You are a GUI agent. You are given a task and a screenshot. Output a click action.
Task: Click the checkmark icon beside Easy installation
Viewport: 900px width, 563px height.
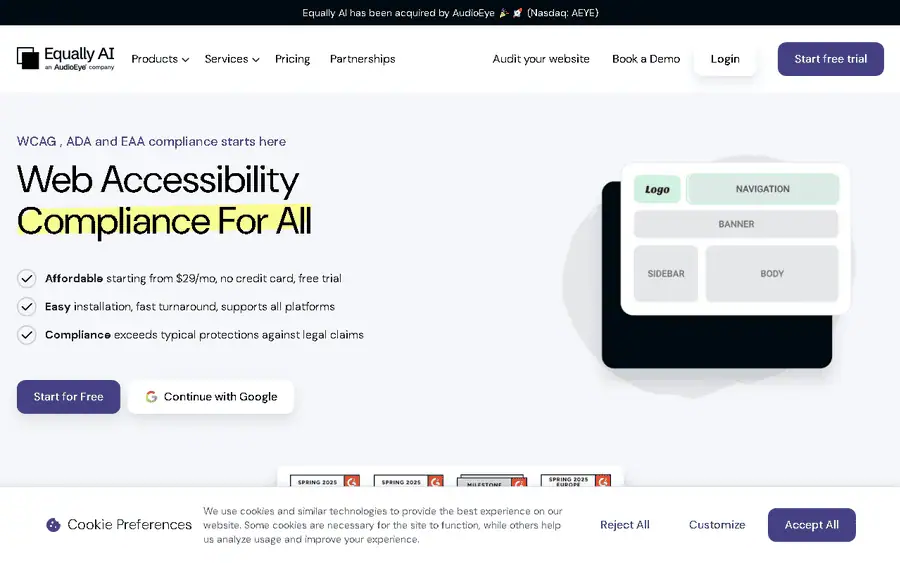click(26, 306)
